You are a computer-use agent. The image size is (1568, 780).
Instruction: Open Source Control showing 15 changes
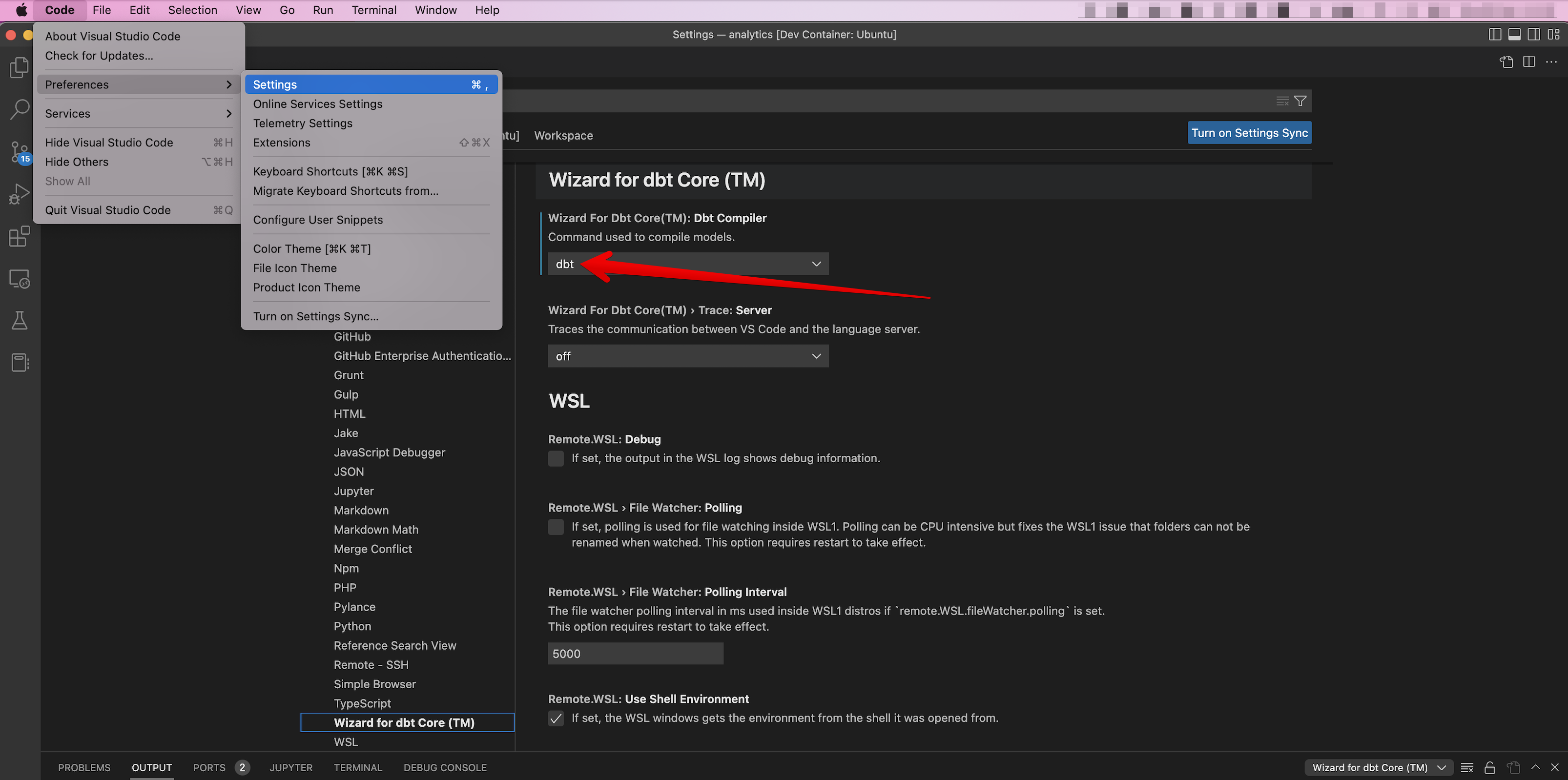[x=19, y=151]
